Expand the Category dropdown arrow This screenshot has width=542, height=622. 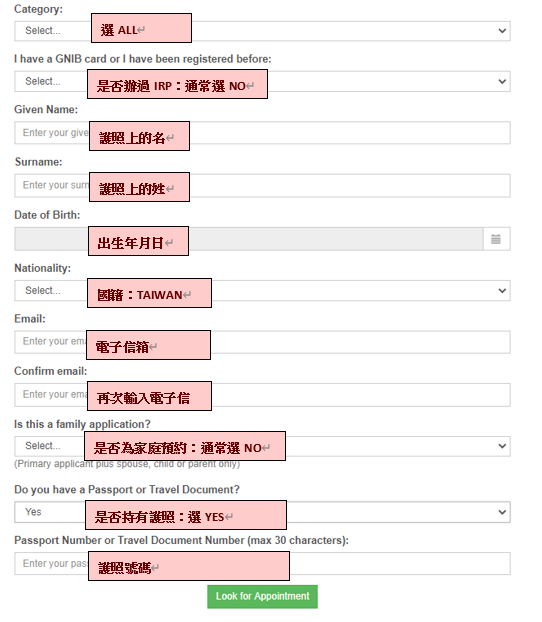[x=502, y=31]
